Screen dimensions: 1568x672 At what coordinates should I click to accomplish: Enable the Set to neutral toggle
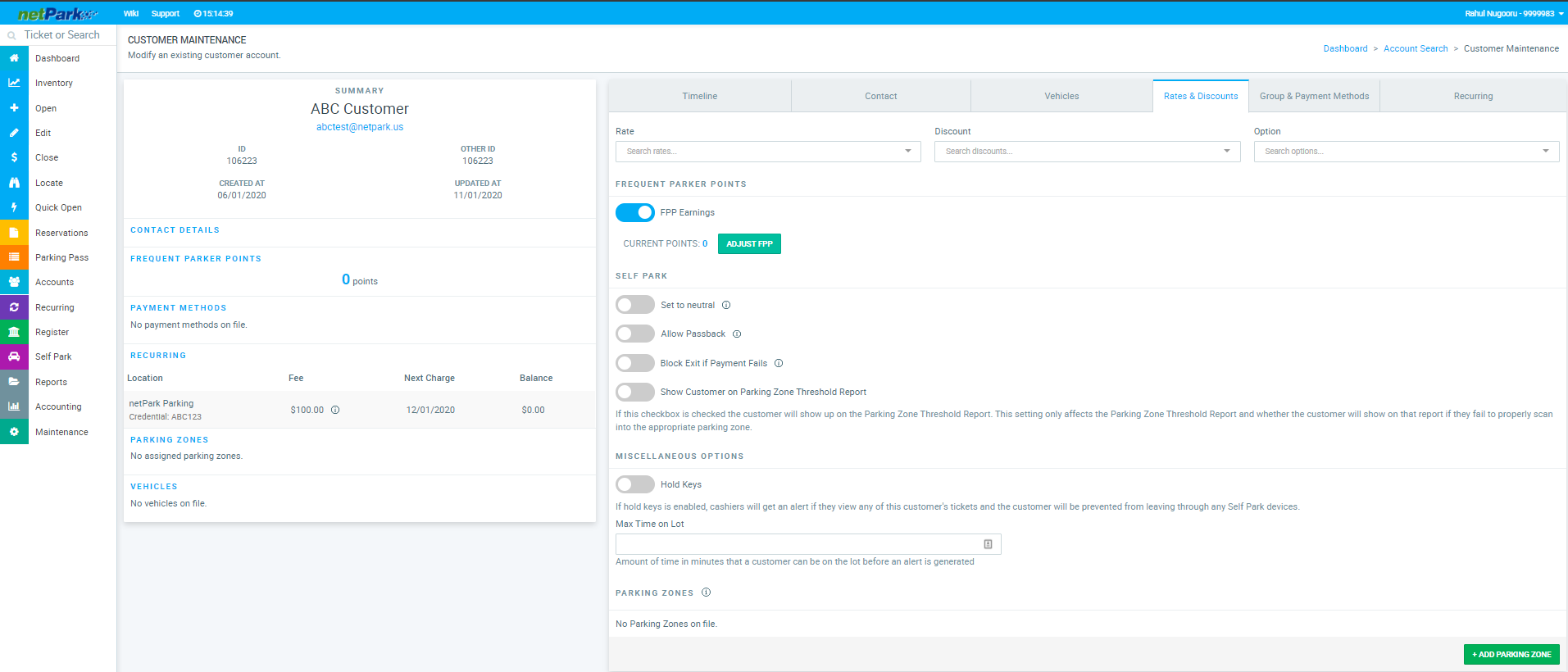point(635,305)
